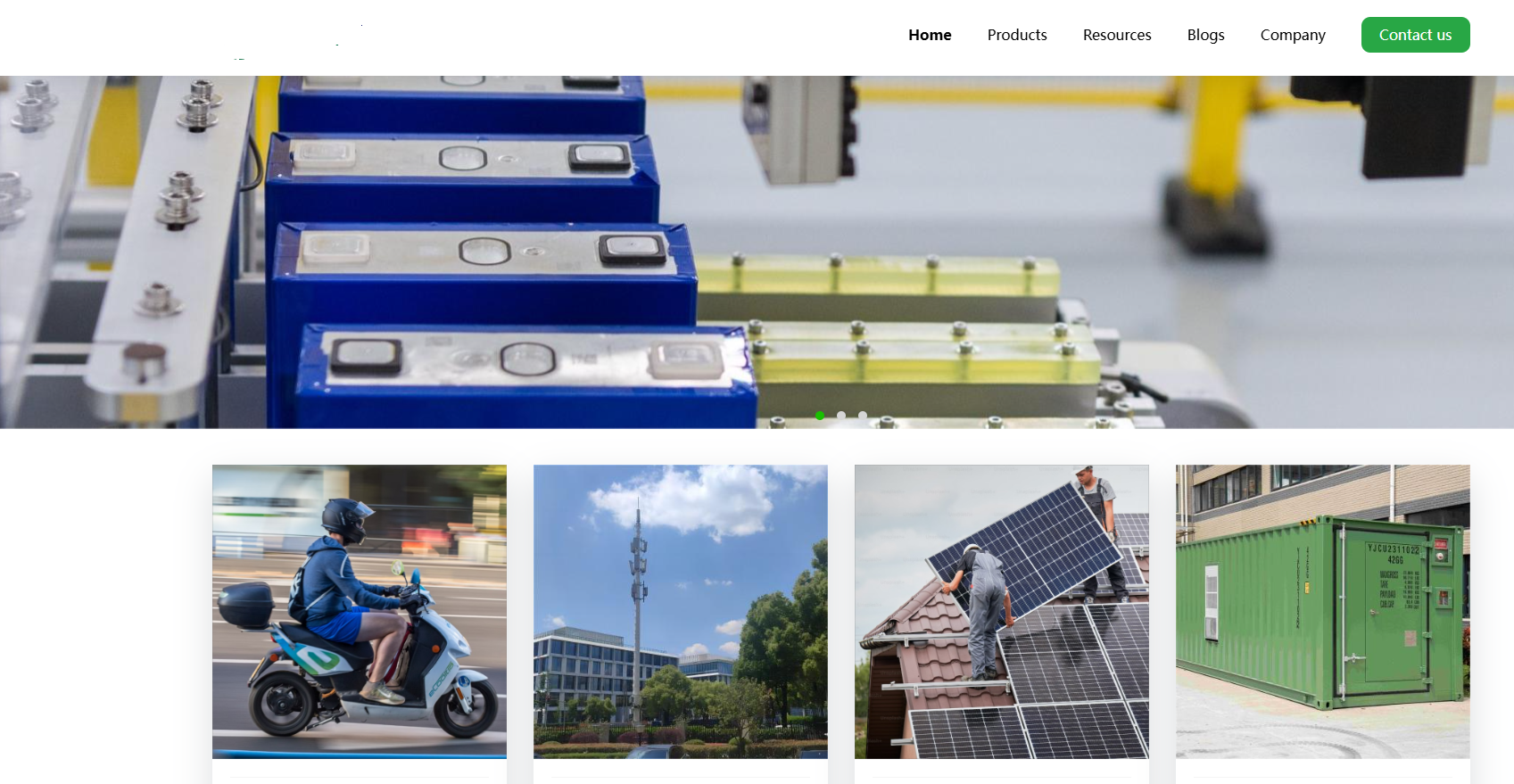Click the green Contact us button
This screenshot has width=1514, height=784.
click(1415, 35)
